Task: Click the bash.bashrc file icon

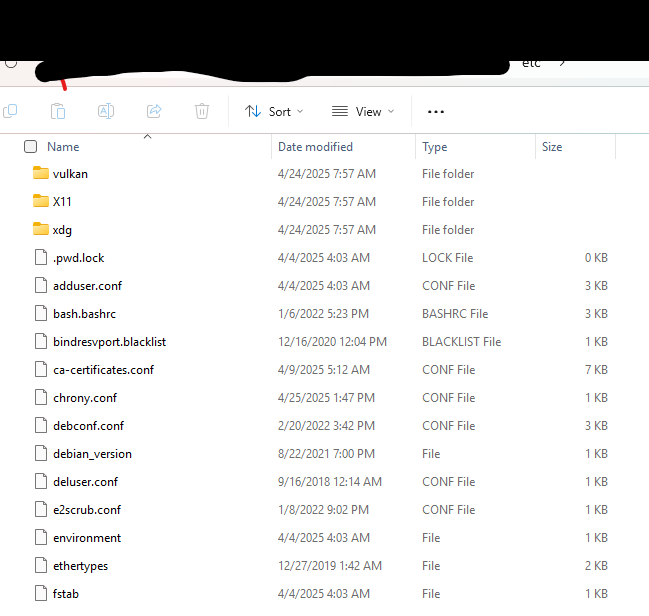Action: point(41,314)
